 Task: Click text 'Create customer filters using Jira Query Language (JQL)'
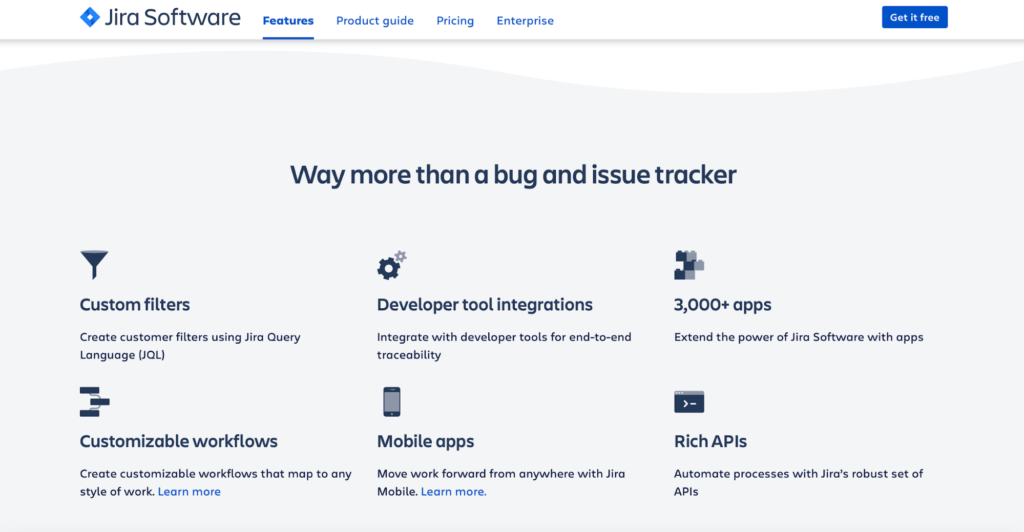pyautogui.click(x=190, y=346)
